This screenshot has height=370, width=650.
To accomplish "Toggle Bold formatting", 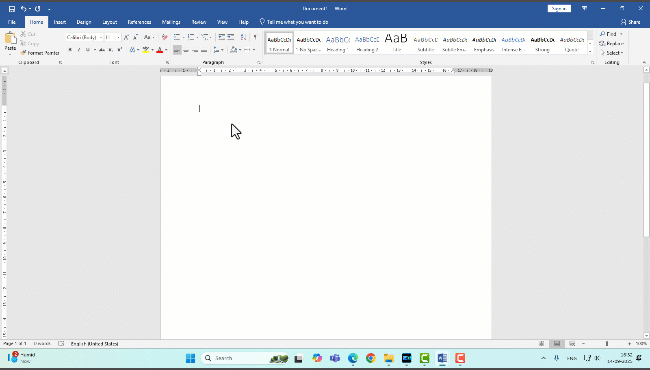I will pyautogui.click(x=70, y=50).
